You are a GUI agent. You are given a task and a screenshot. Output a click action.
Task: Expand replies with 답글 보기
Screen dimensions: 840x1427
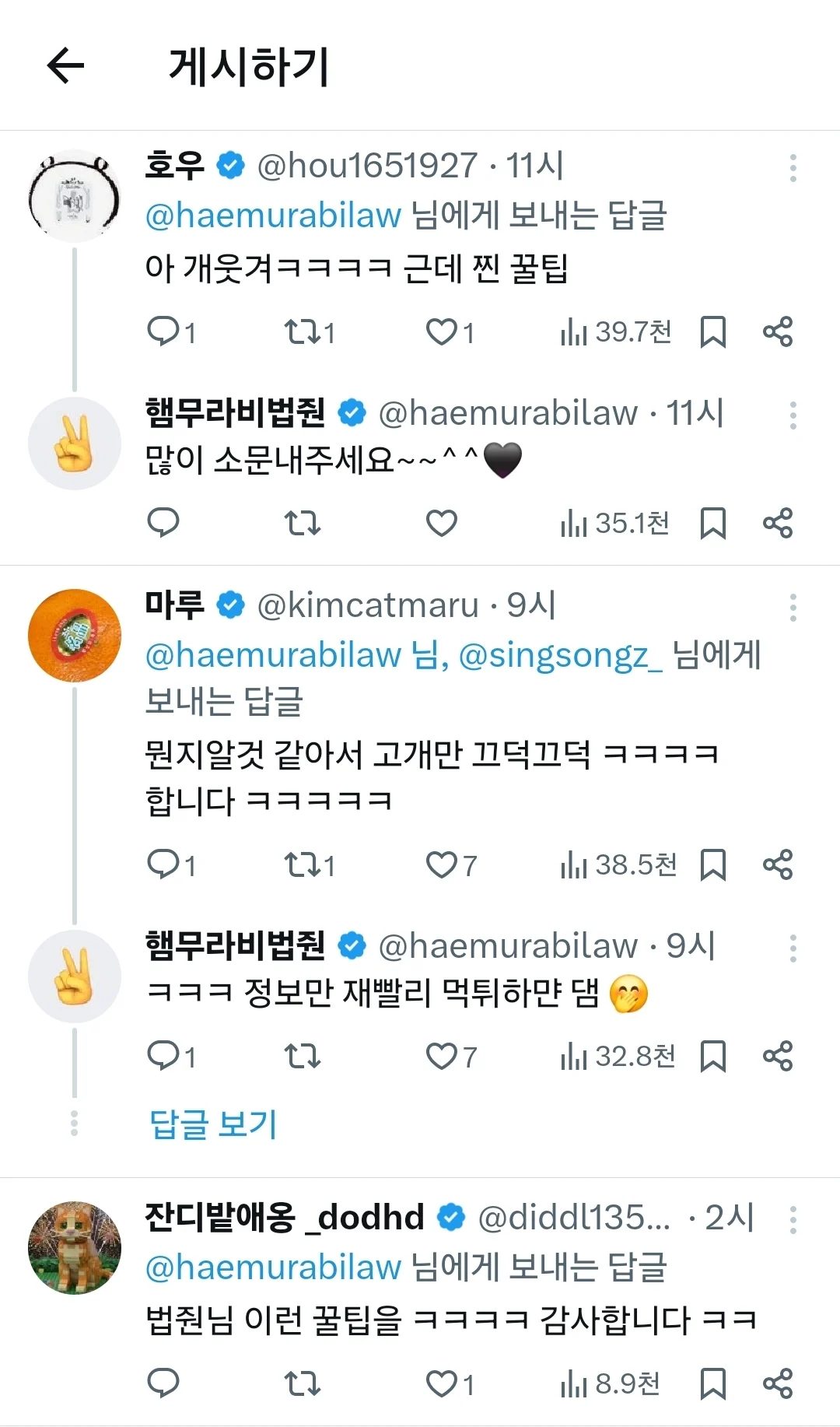pos(213,1124)
